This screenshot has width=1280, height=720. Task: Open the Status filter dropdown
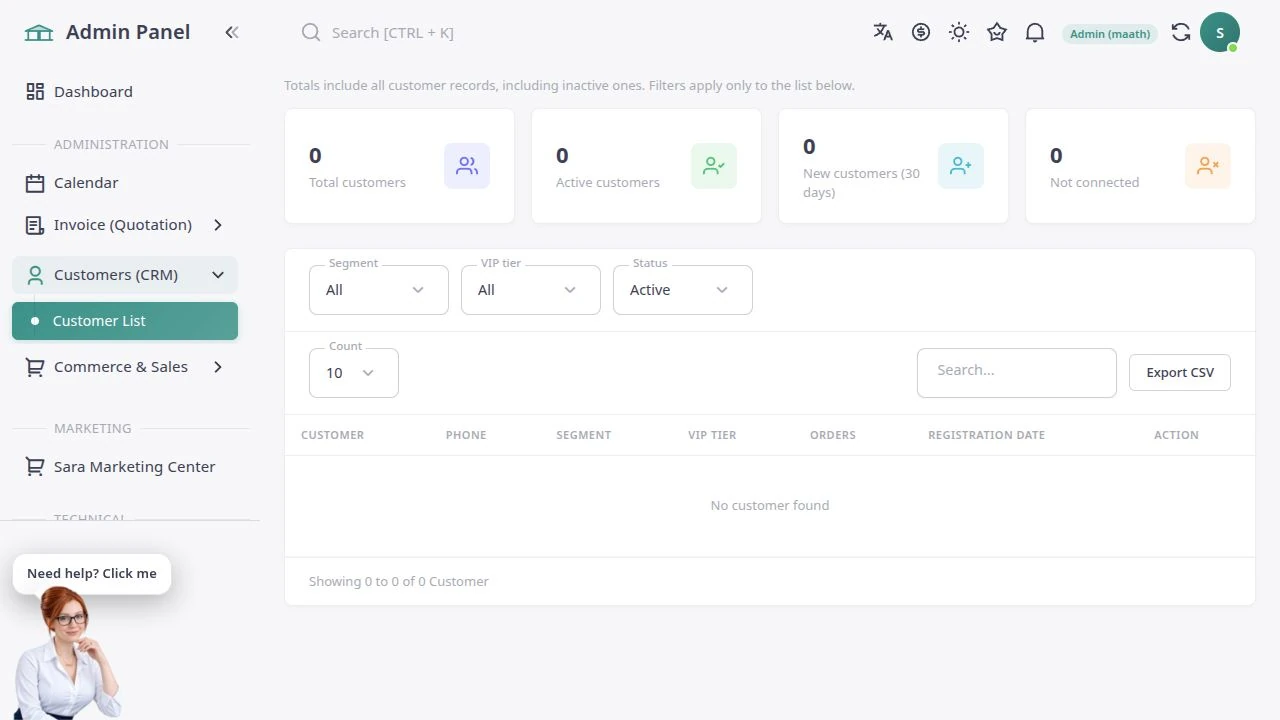[683, 290]
